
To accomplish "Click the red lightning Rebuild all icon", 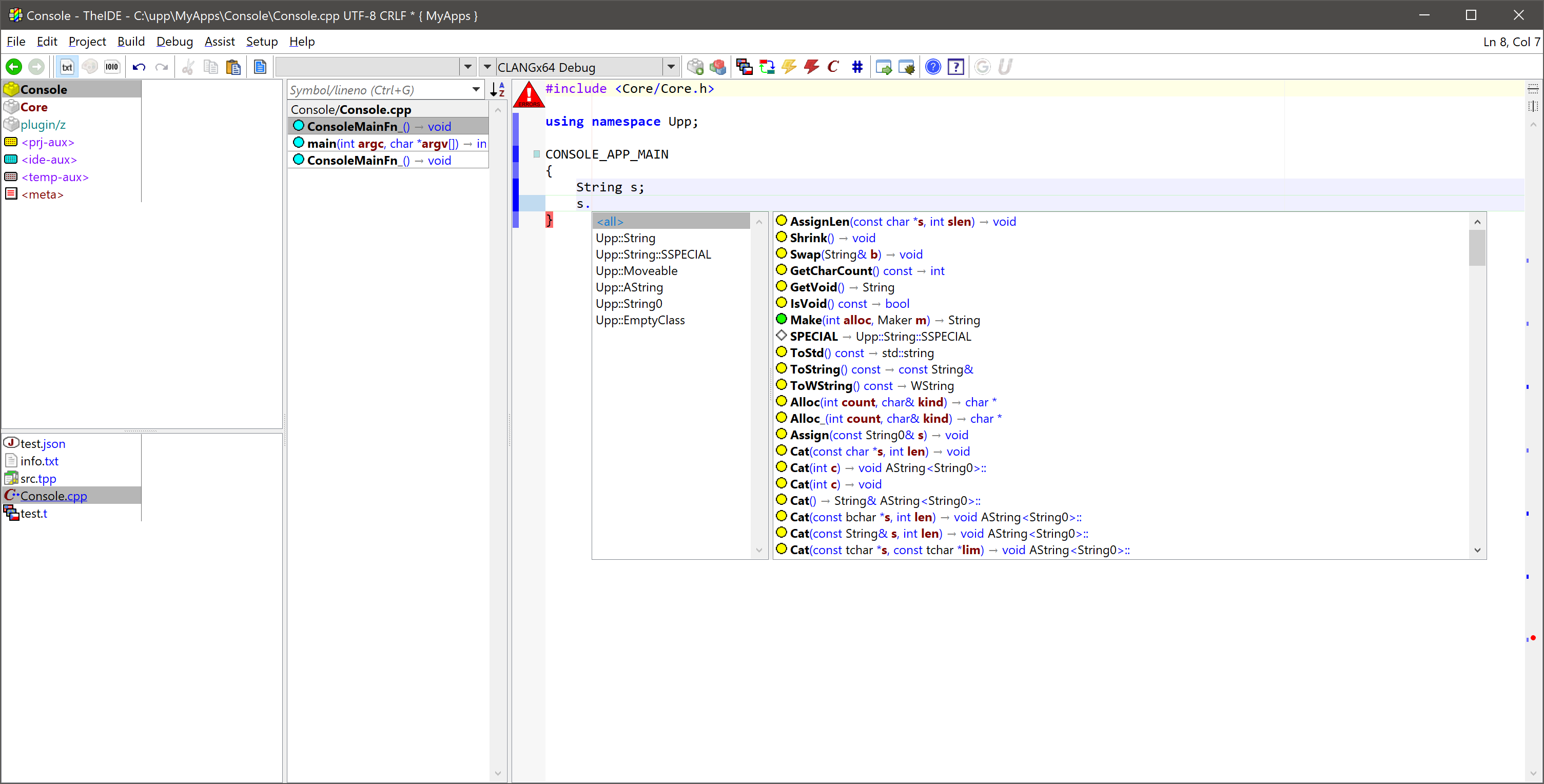I will pyautogui.click(x=812, y=67).
